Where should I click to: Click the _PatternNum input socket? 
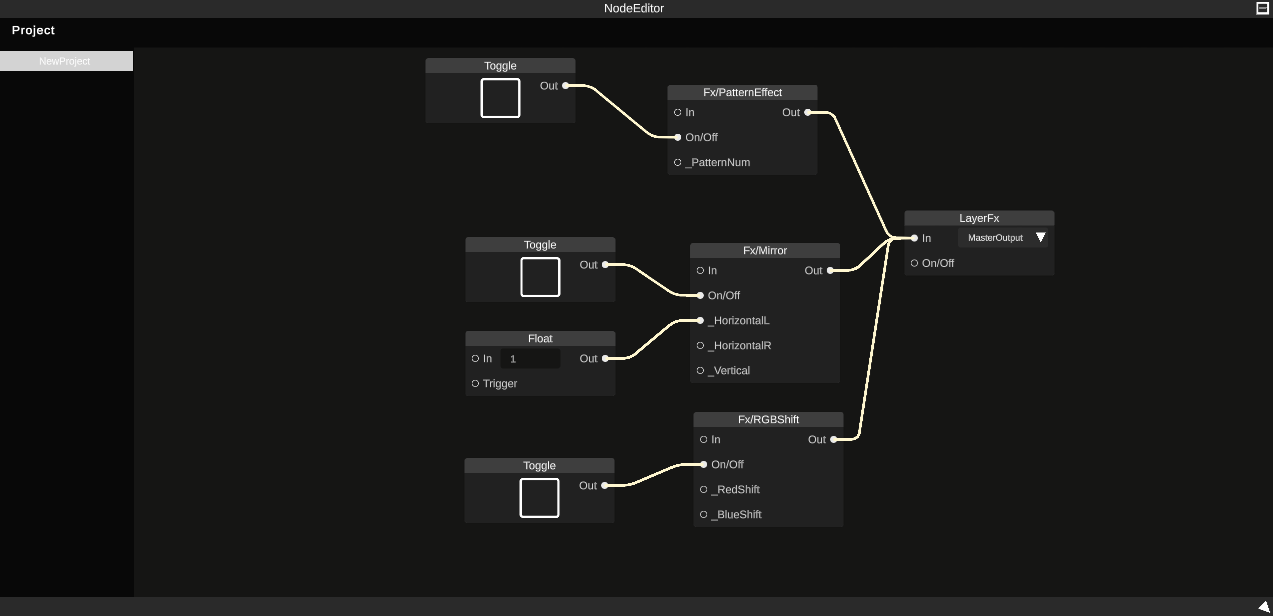(x=678, y=162)
